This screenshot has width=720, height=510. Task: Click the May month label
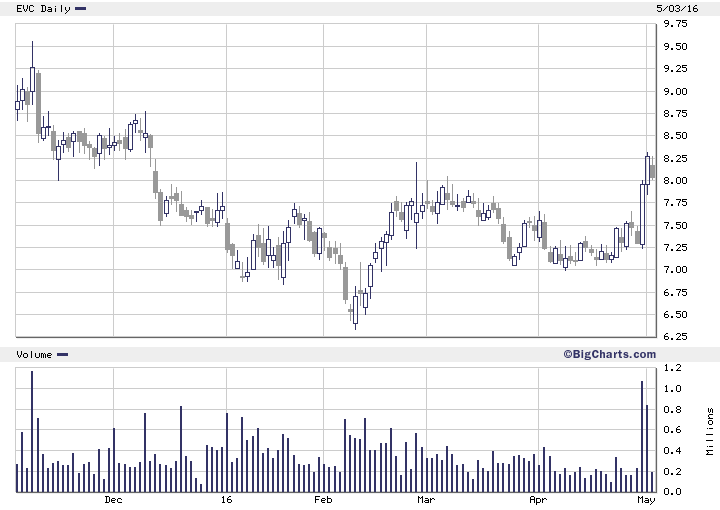pos(647,500)
